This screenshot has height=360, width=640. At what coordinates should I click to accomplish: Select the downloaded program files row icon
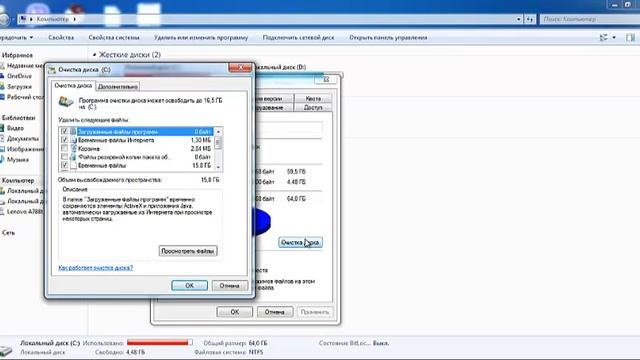coord(73,131)
